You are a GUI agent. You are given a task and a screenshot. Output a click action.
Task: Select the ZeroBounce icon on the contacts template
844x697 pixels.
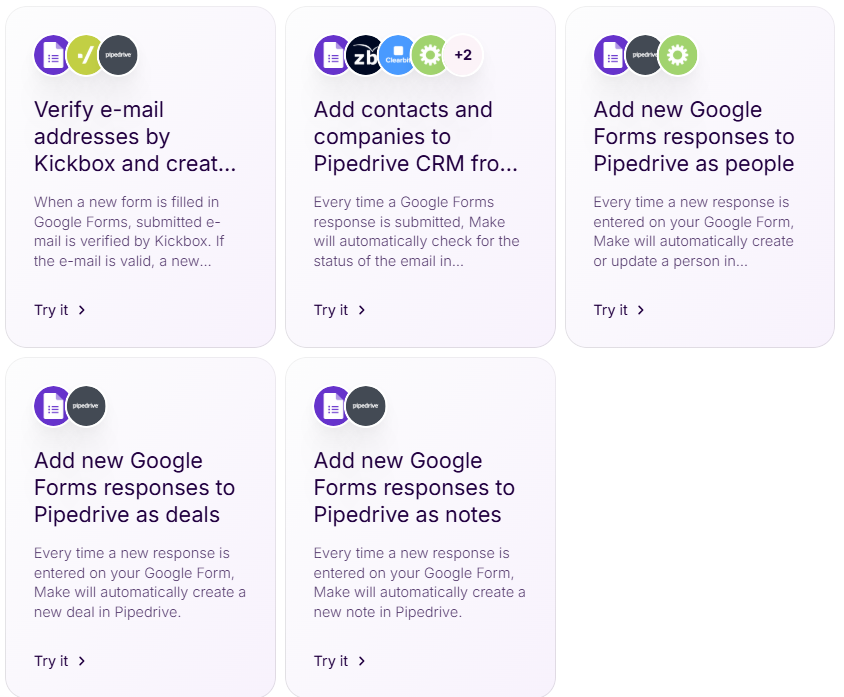point(365,55)
